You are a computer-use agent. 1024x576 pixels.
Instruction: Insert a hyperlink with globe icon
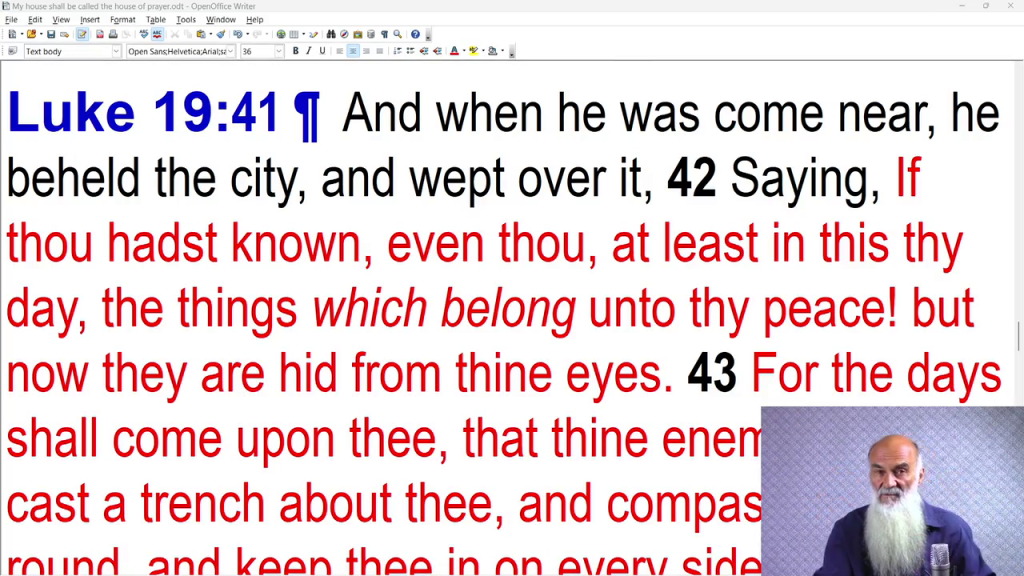tap(281, 34)
